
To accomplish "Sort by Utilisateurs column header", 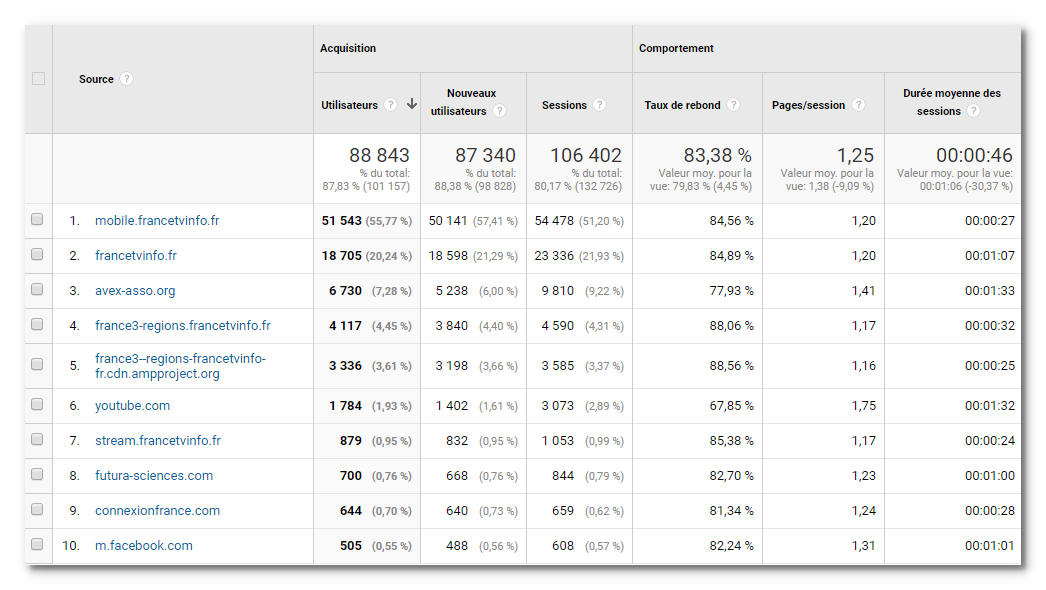I will tap(349, 105).
